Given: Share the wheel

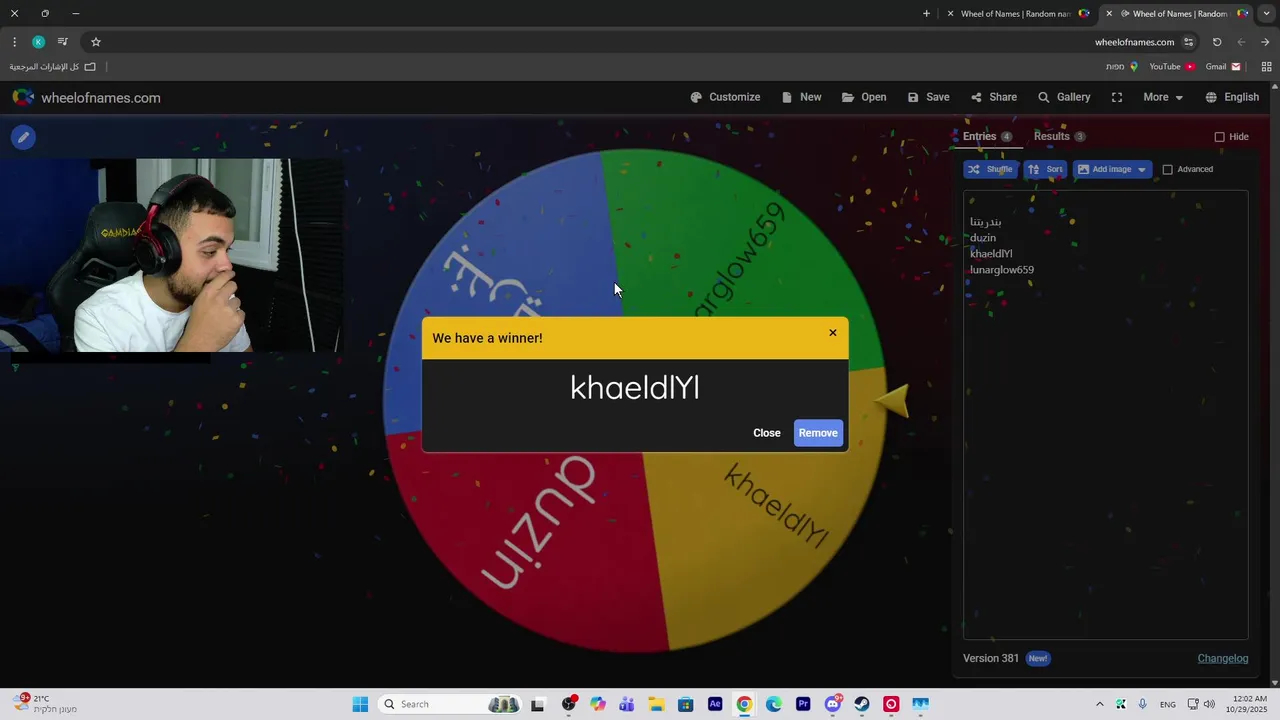Looking at the screenshot, I should pyautogui.click(x=993, y=97).
